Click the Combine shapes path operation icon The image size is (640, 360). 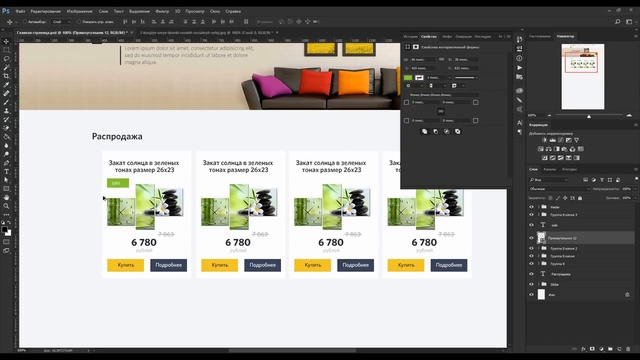click(x=424, y=131)
